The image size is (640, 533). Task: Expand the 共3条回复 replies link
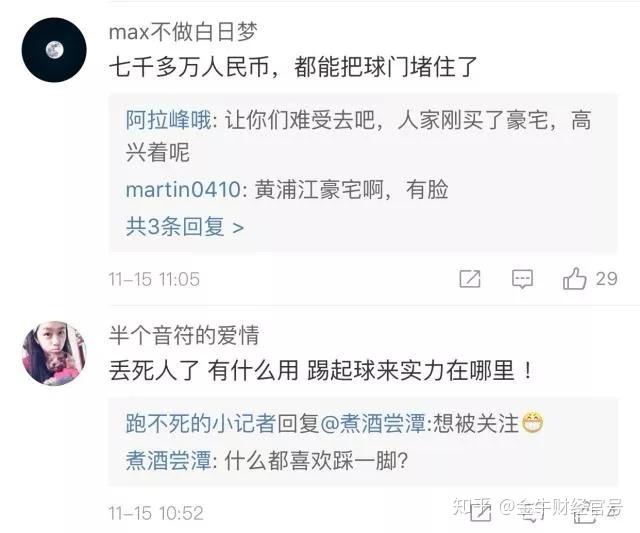[185, 227]
